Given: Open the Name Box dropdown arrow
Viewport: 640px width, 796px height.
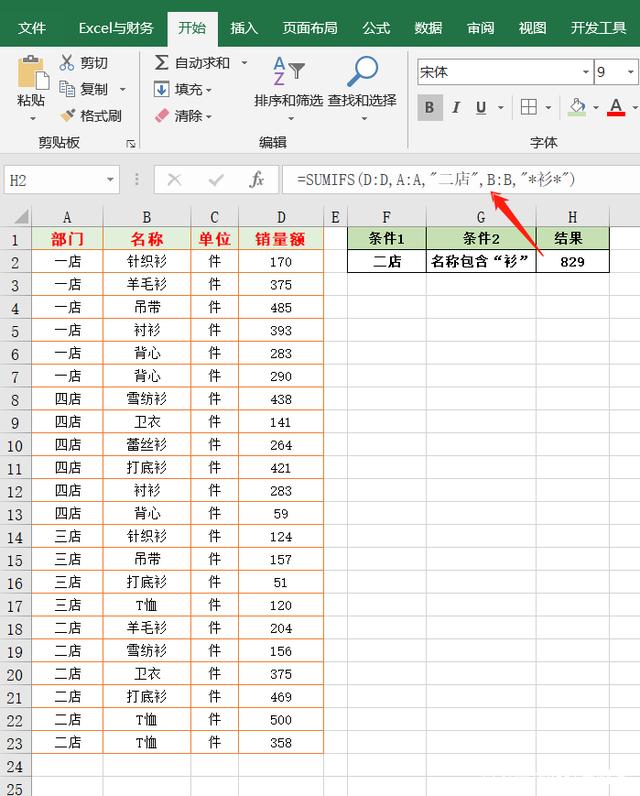Looking at the screenshot, I should click(111, 180).
